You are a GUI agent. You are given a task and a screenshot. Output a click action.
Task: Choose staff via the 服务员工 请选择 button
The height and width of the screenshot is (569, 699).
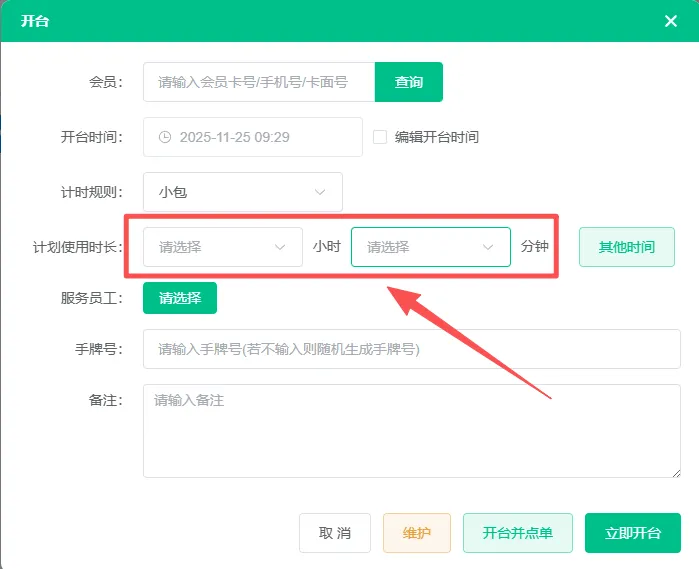click(x=180, y=298)
